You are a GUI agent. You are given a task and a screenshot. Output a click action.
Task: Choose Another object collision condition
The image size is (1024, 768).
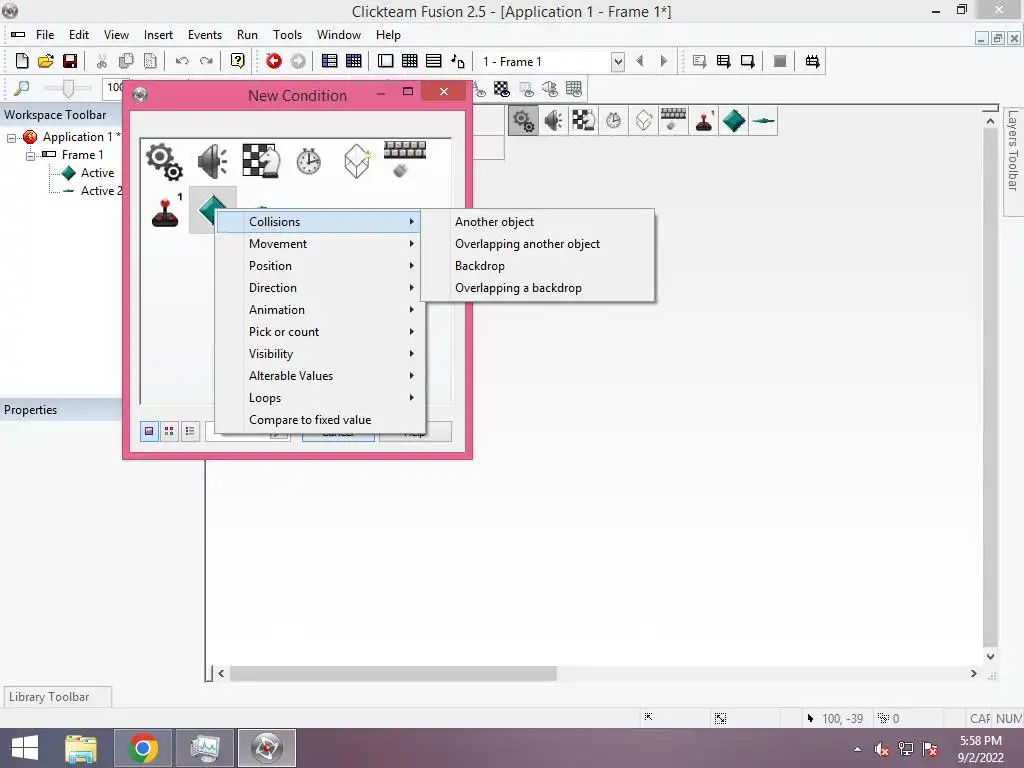pyautogui.click(x=537, y=222)
